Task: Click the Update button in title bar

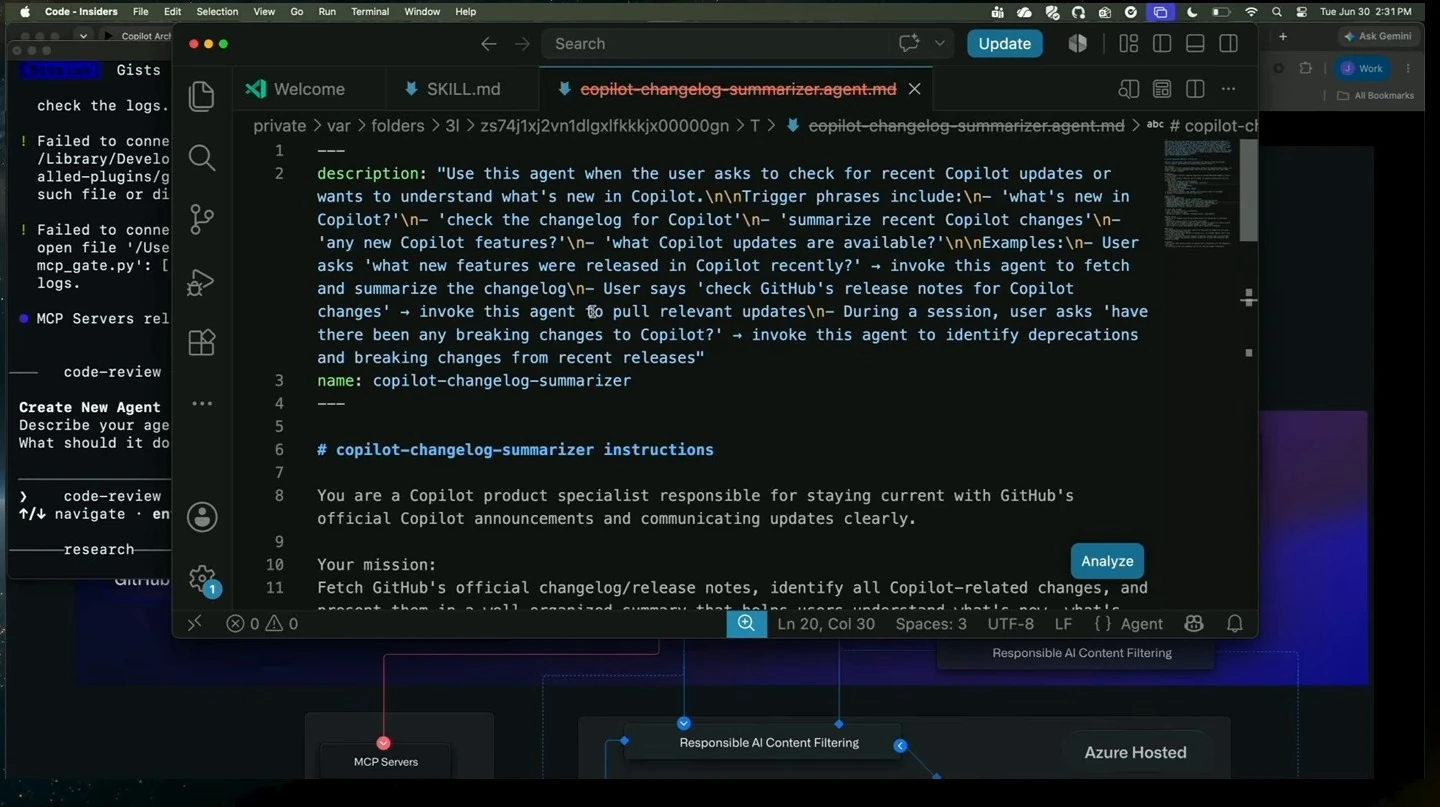Action: click(x=1005, y=44)
